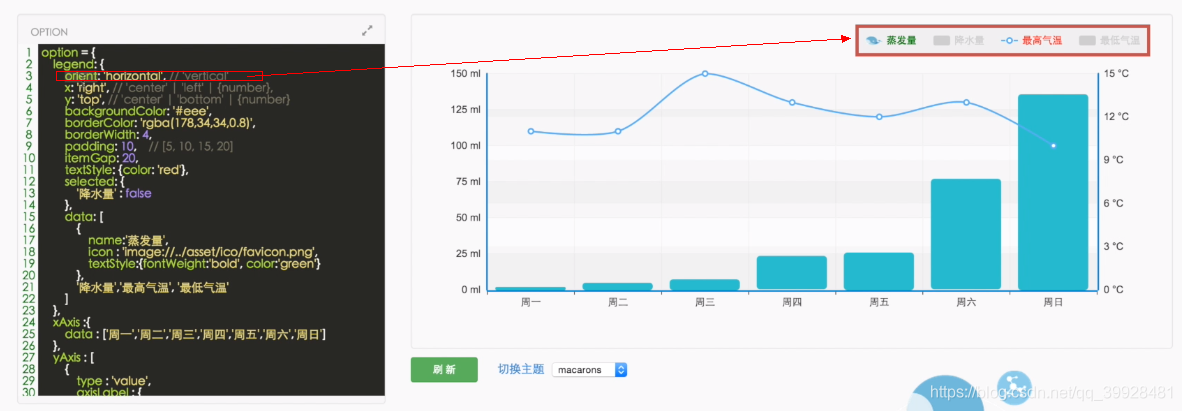This screenshot has height=411, width=1182.
Task: Click the 周日 point on temperature line
Action: coord(1053,146)
